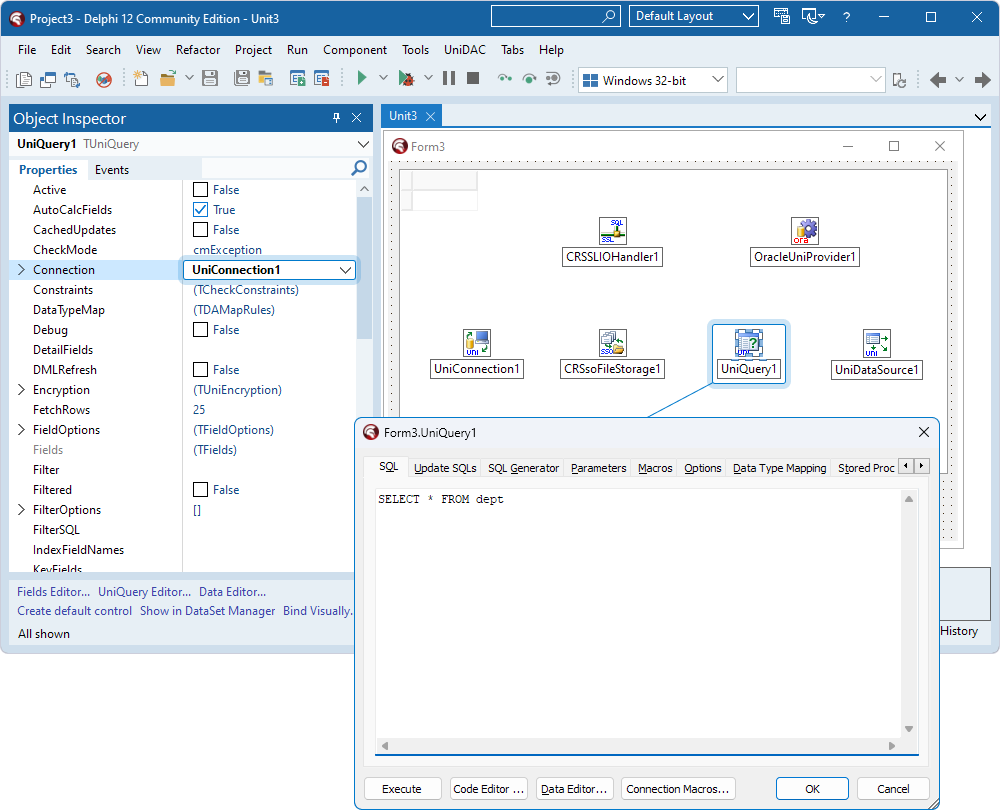Image resolution: width=1000 pixels, height=810 pixels.
Task: Open the Connection property dropdown
Action: coord(345,269)
